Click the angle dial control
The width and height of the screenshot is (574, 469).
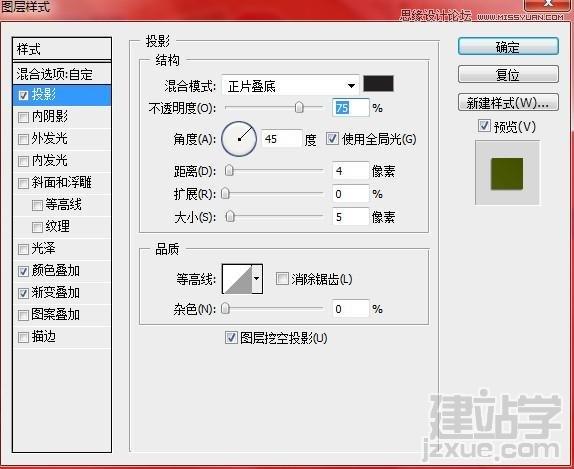[x=239, y=139]
